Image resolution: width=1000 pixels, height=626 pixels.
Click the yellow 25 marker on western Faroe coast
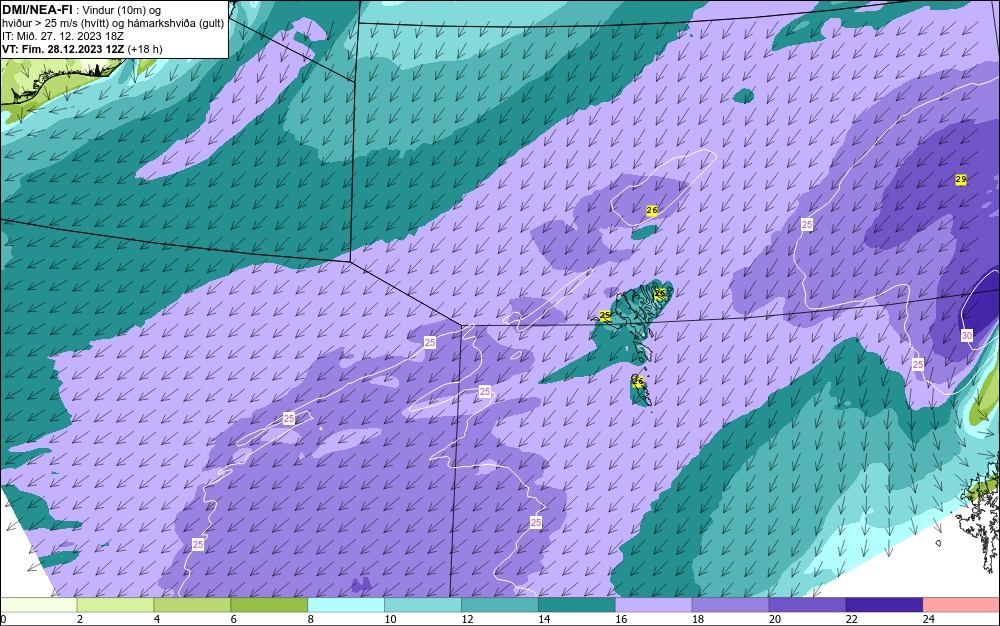[605, 316]
